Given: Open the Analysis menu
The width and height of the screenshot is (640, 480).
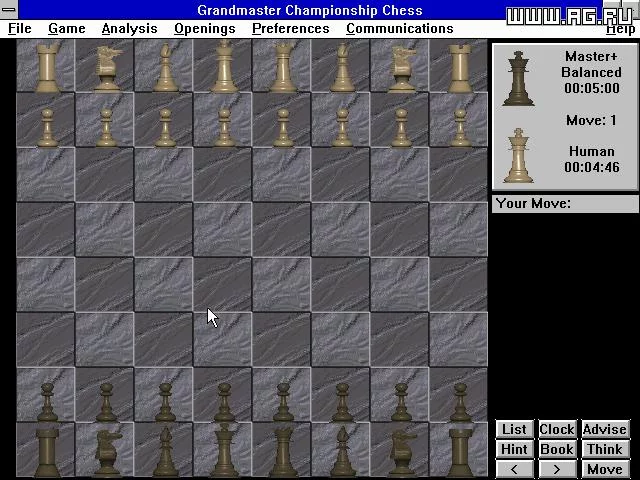Looking at the screenshot, I should click(x=129, y=29).
